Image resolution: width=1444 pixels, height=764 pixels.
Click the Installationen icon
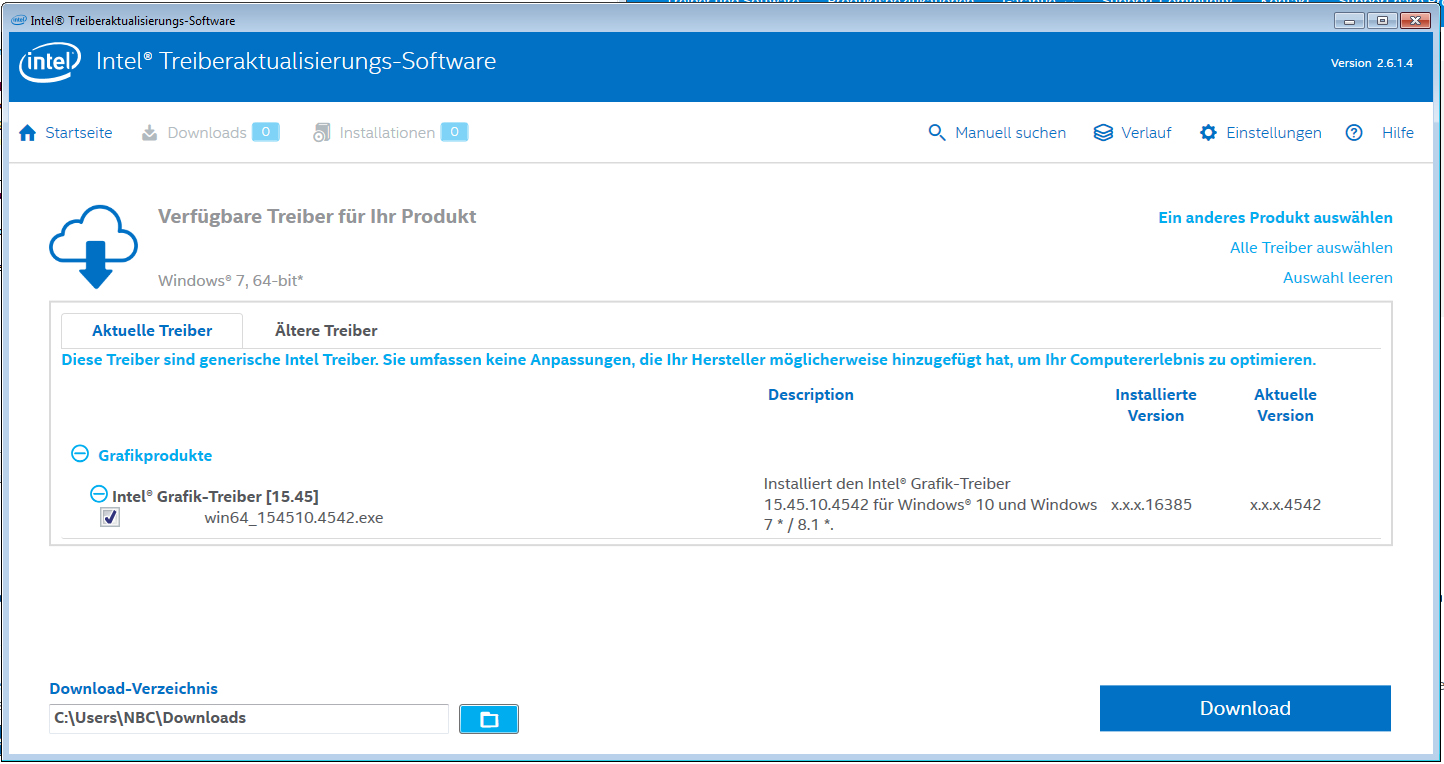(321, 133)
